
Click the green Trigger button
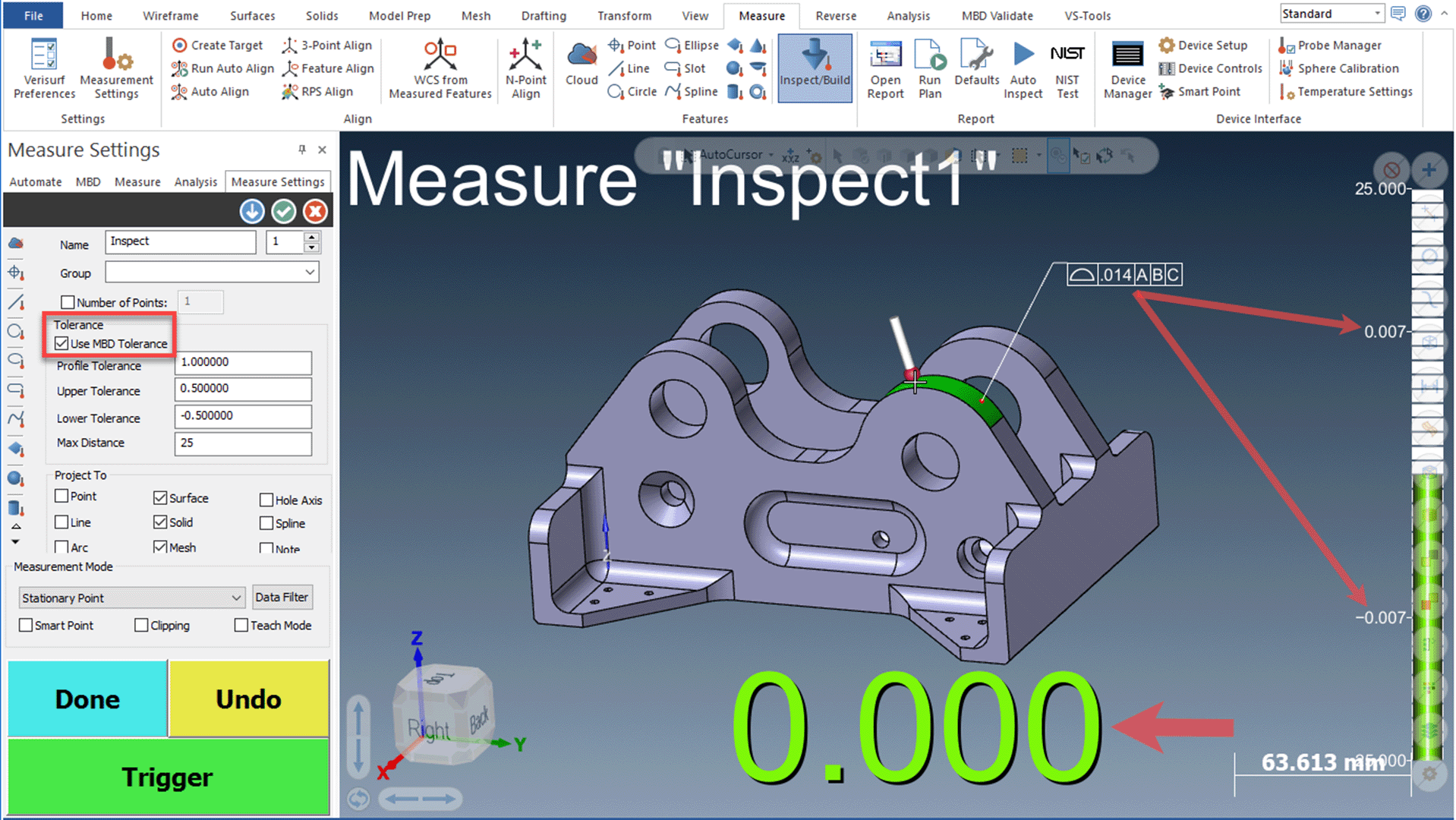168,777
